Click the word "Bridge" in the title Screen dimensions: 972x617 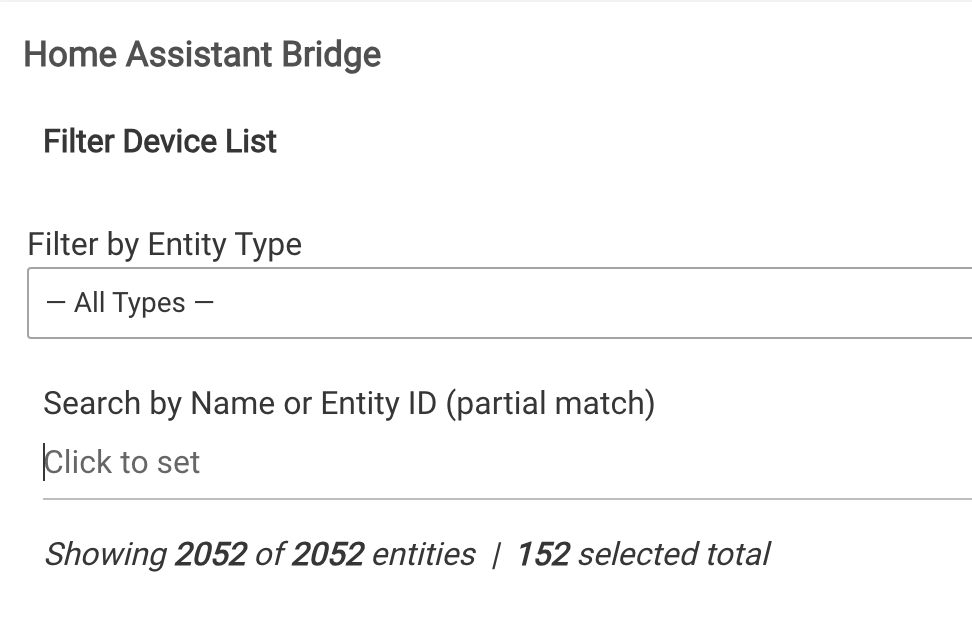tap(331, 54)
